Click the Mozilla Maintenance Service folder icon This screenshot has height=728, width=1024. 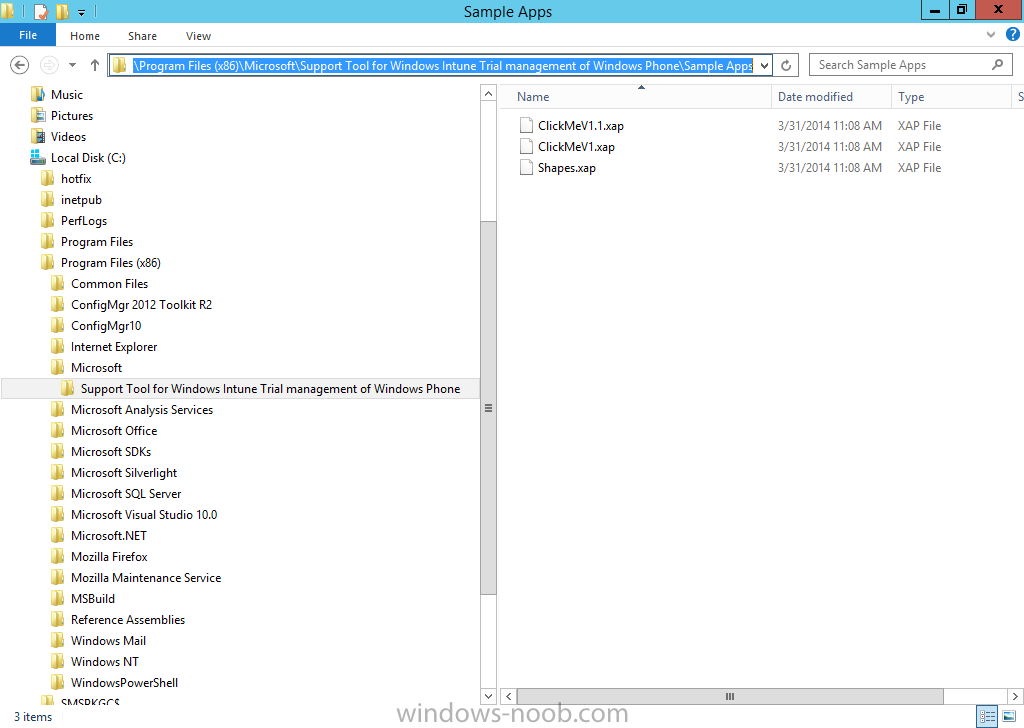(x=57, y=578)
